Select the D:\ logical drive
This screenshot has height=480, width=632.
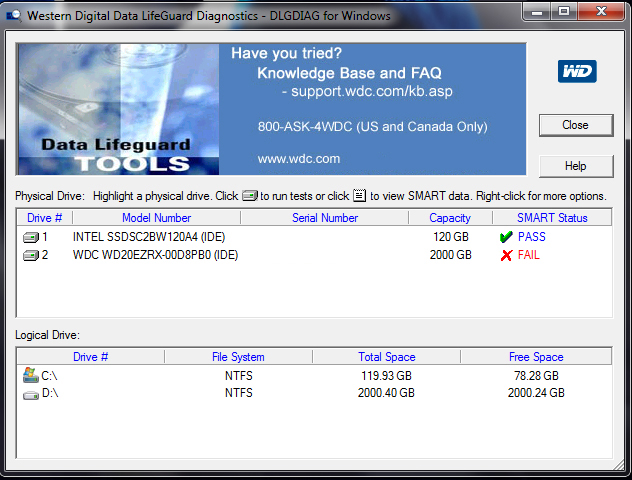[x=50, y=393]
